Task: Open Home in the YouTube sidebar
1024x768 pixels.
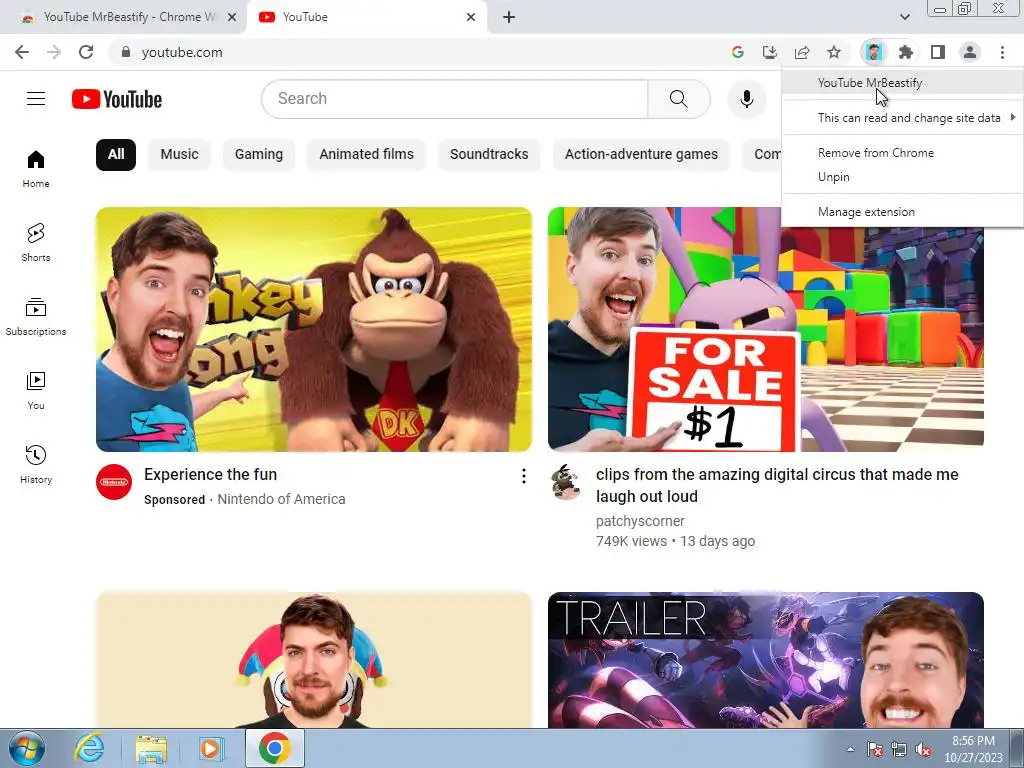Action: click(36, 168)
